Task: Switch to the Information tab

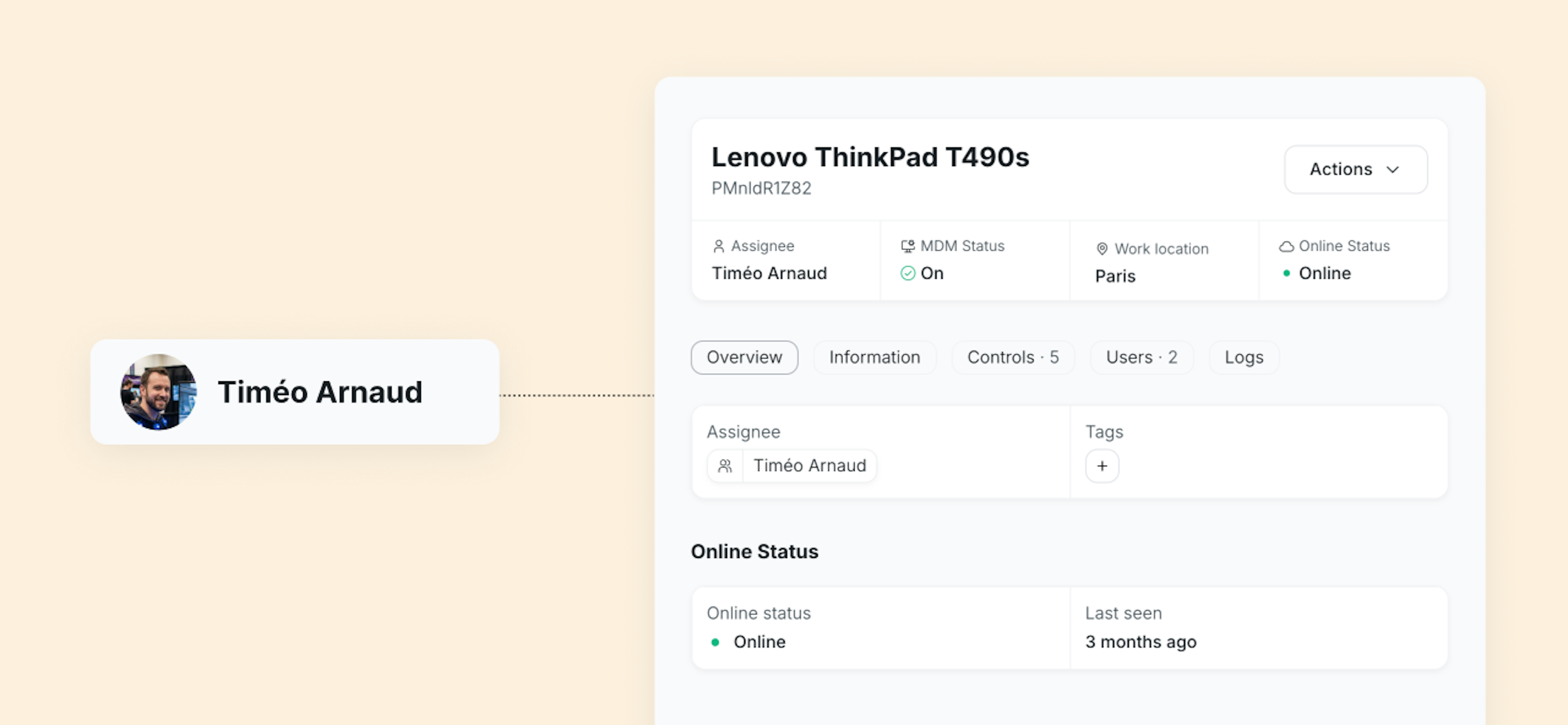Action: (x=874, y=357)
